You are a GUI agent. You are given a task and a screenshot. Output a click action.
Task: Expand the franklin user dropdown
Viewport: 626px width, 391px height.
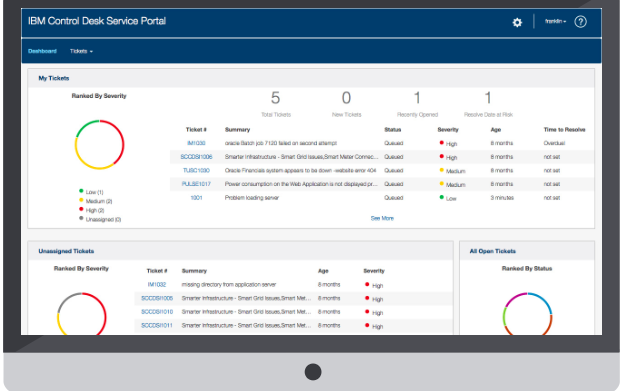[555, 21]
